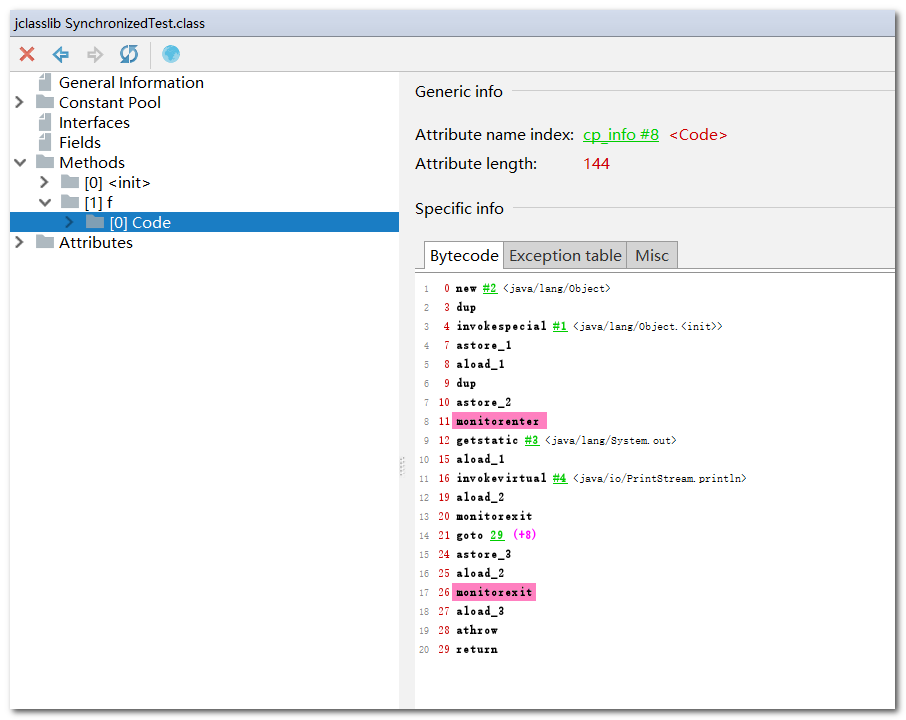Expand the Constant Pool node
This screenshot has height=720, width=906.
click(x=20, y=103)
